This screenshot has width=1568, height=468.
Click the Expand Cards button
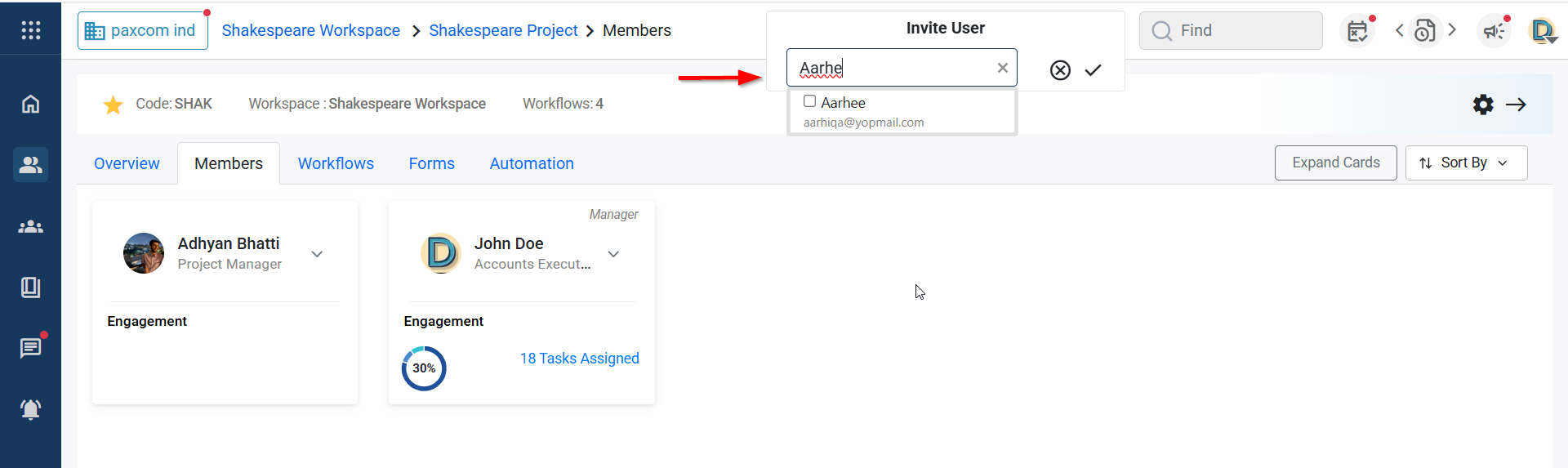tap(1335, 163)
